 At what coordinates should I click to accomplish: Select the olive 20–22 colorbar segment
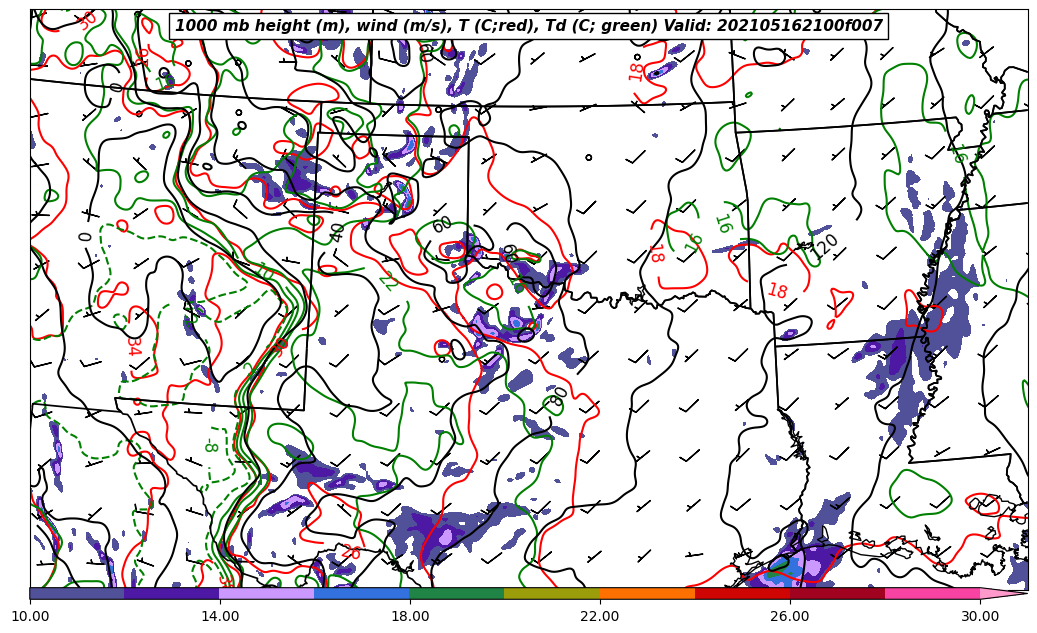coord(552,593)
